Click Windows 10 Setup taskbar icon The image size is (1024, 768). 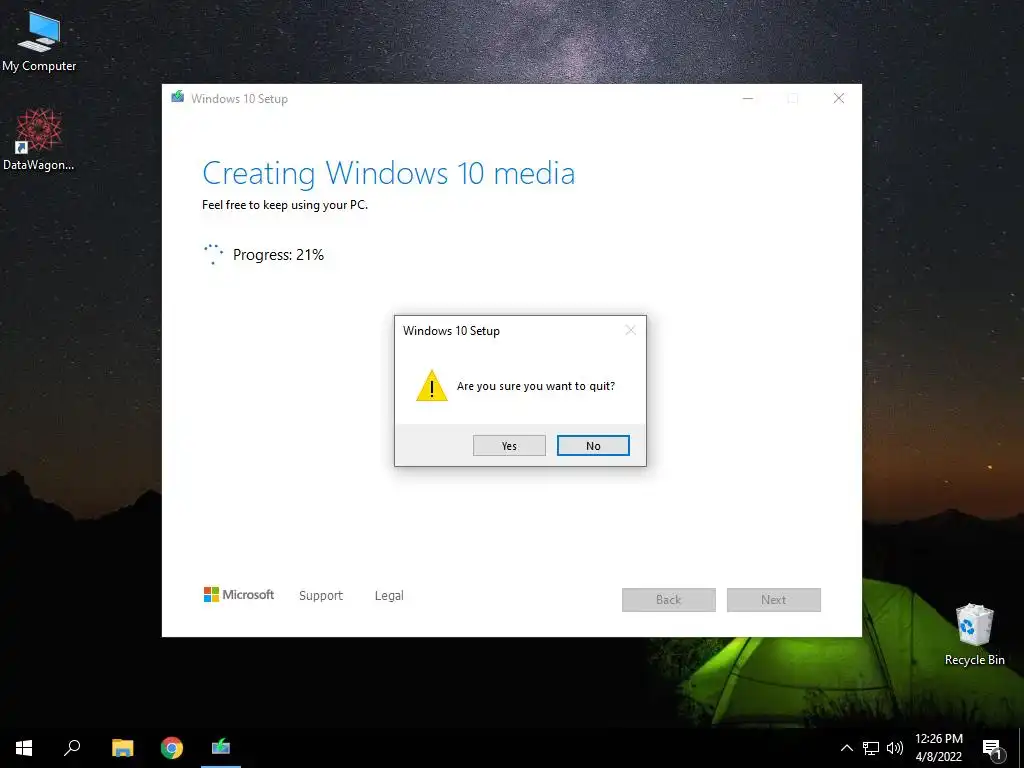coord(221,748)
